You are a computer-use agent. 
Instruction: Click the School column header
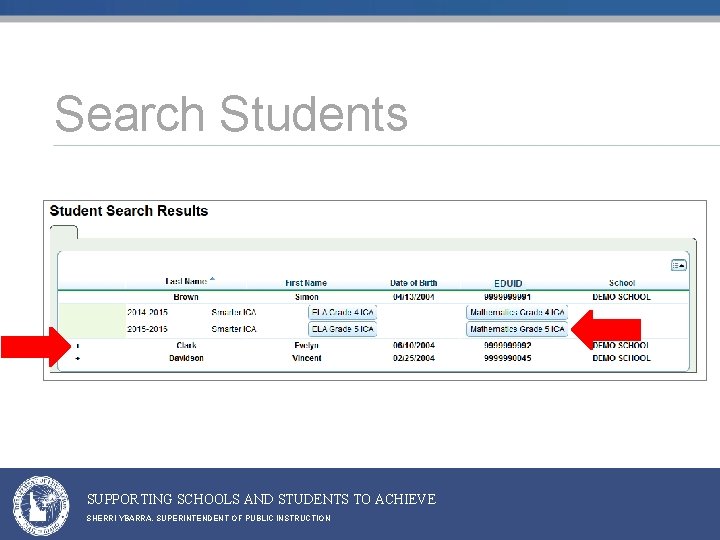tap(622, 283)
